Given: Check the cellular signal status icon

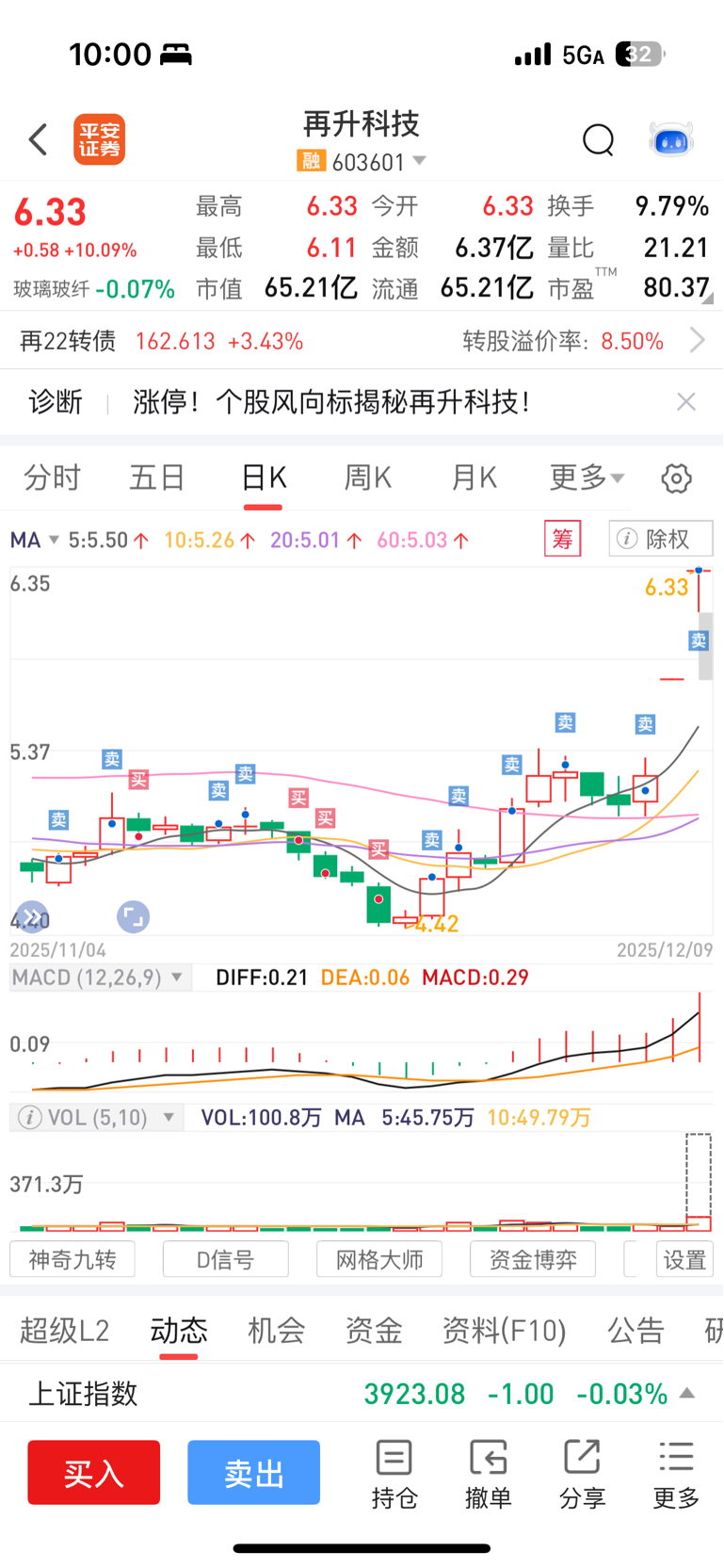Looking at the screenshot, I should point(533,55).
